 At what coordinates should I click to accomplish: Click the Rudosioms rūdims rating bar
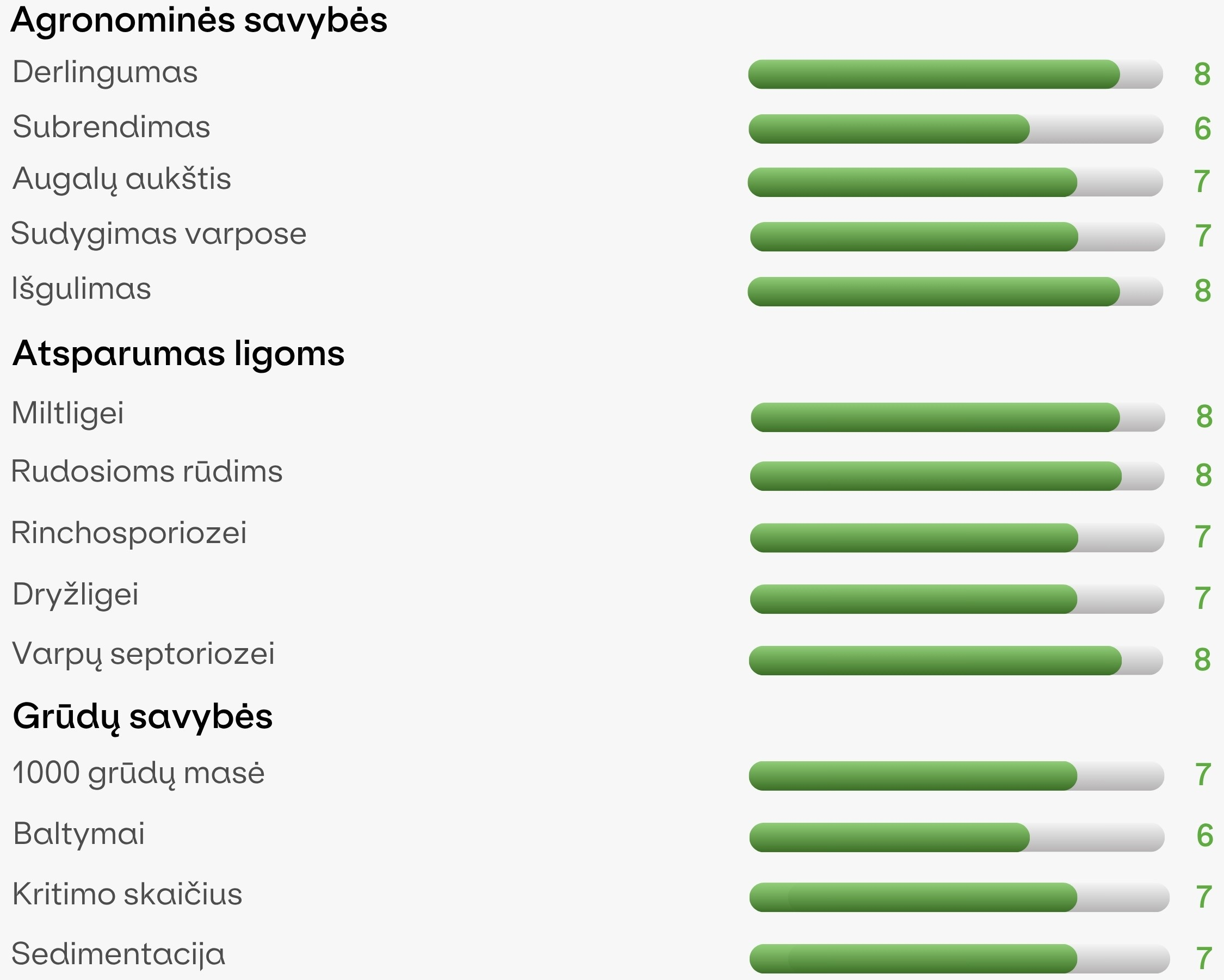pyautogui.click(x=957, y=476)
